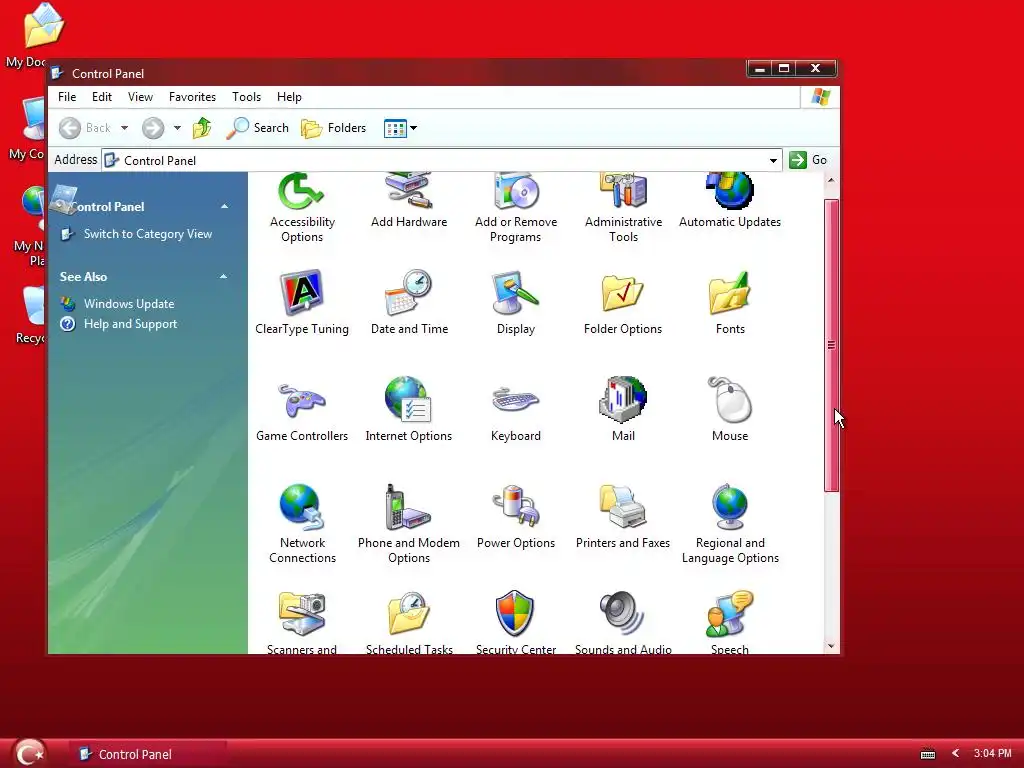Open the Mouse settings icon

729,409
